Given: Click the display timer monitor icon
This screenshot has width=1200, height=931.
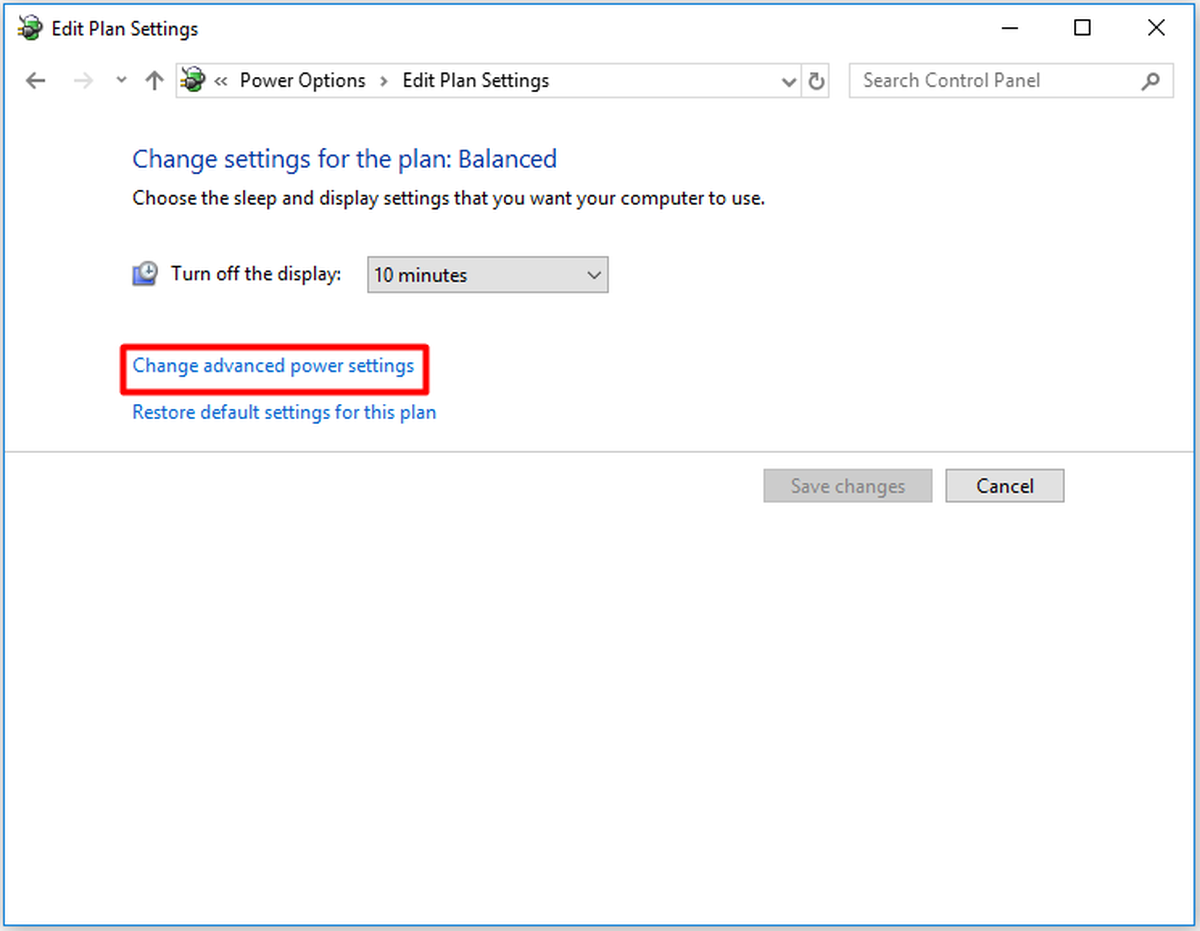Looking at the screenshot, I should (145, 274).
